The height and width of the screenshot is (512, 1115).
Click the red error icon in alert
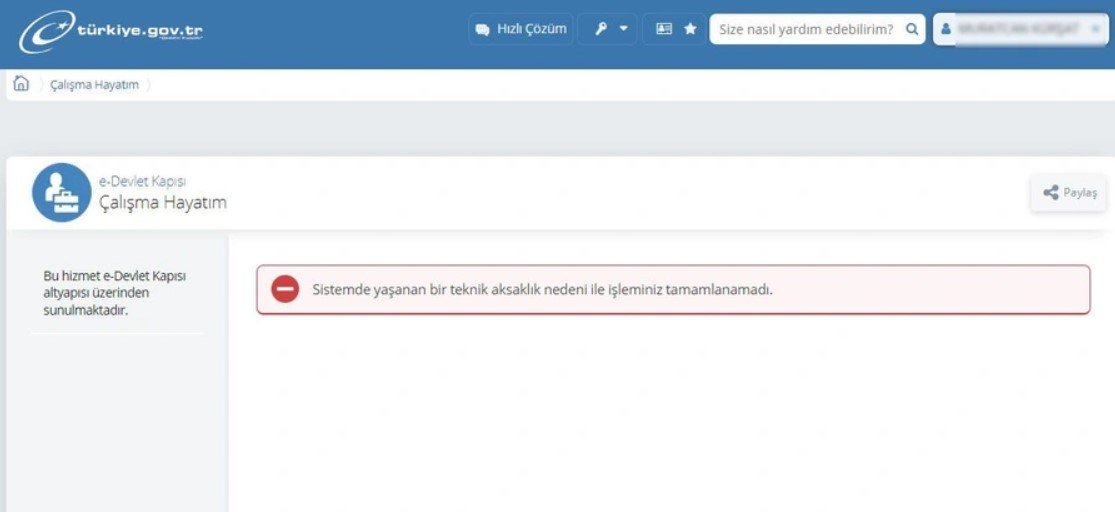coord(285,289)
